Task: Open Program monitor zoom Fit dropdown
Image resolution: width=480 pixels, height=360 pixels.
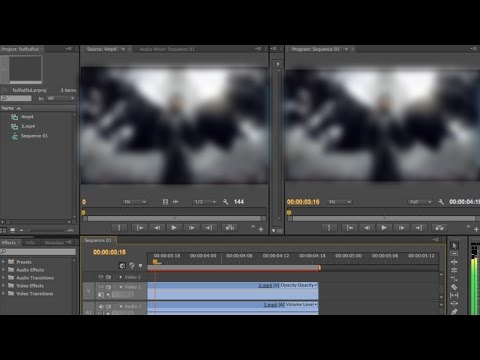Action: click(x=340, y=202)
